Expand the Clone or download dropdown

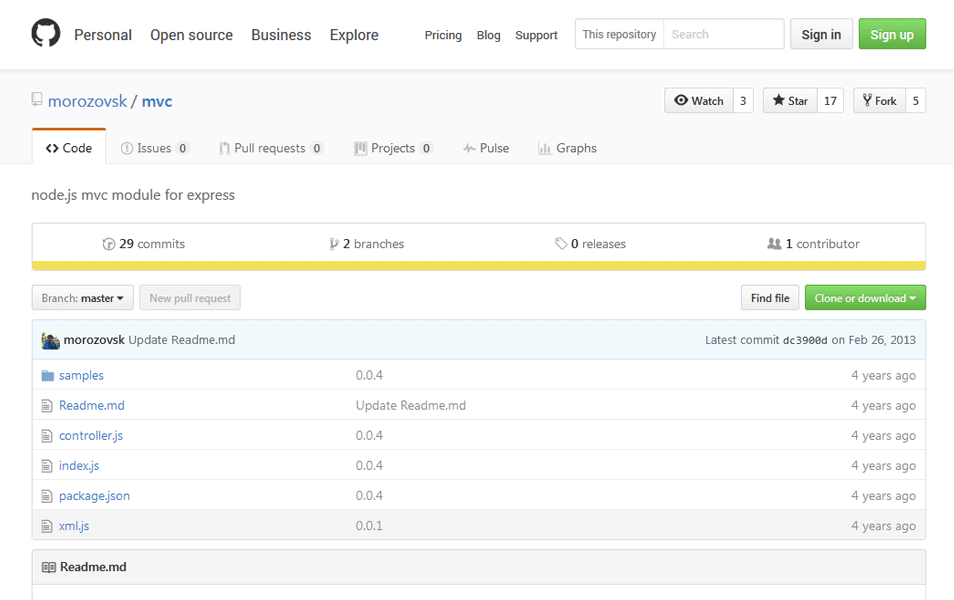tap(865, 298)
